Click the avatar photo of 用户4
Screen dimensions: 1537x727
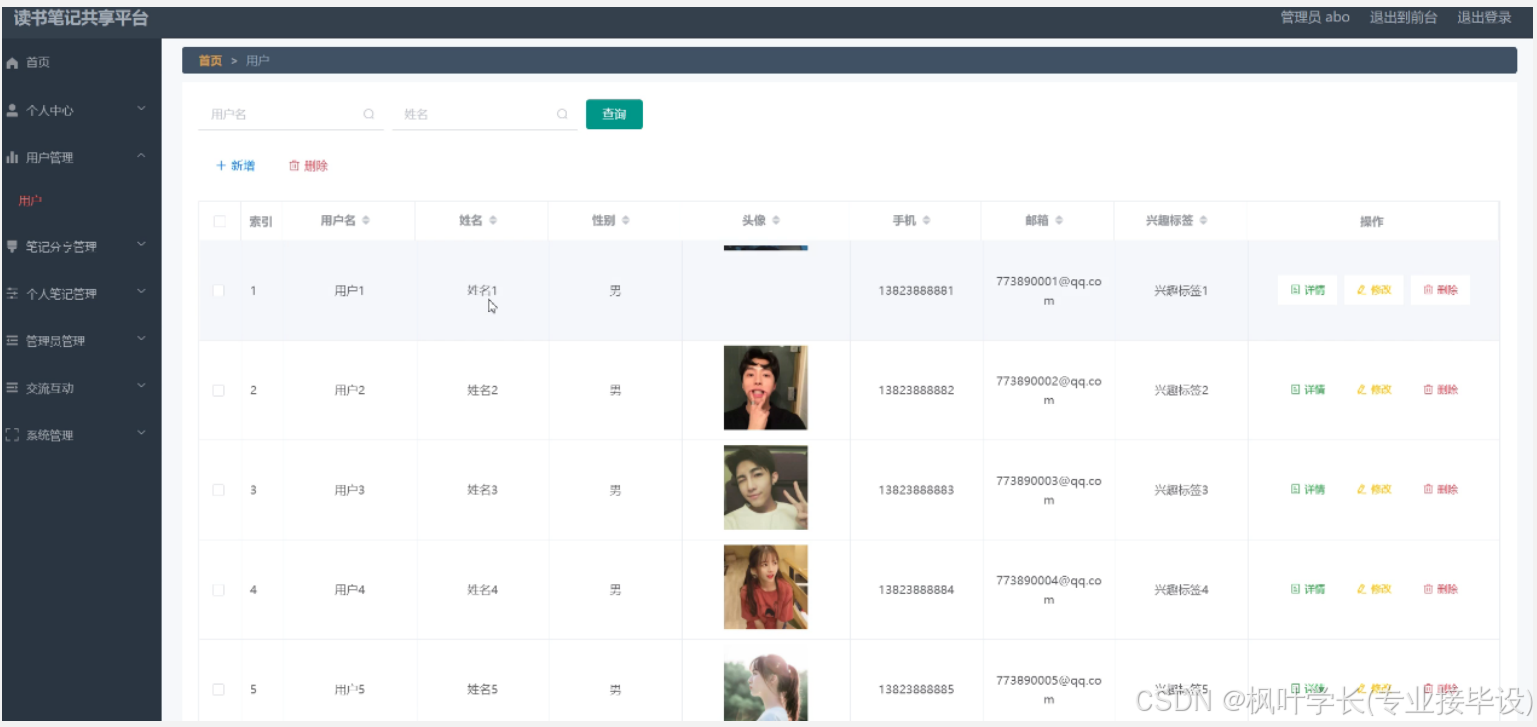pos(765,587)
